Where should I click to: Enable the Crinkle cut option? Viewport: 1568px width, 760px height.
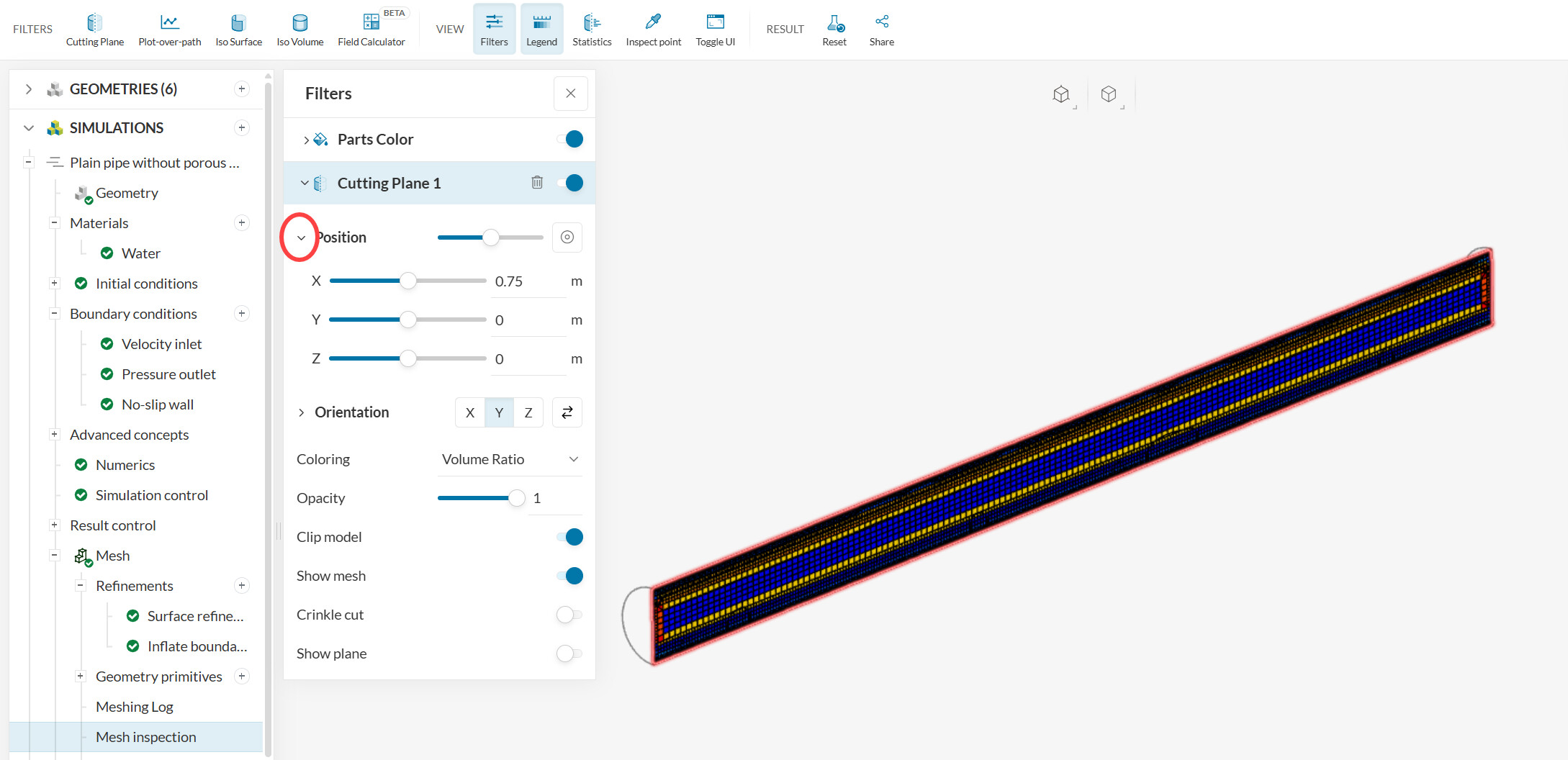[x=569, y=615]
